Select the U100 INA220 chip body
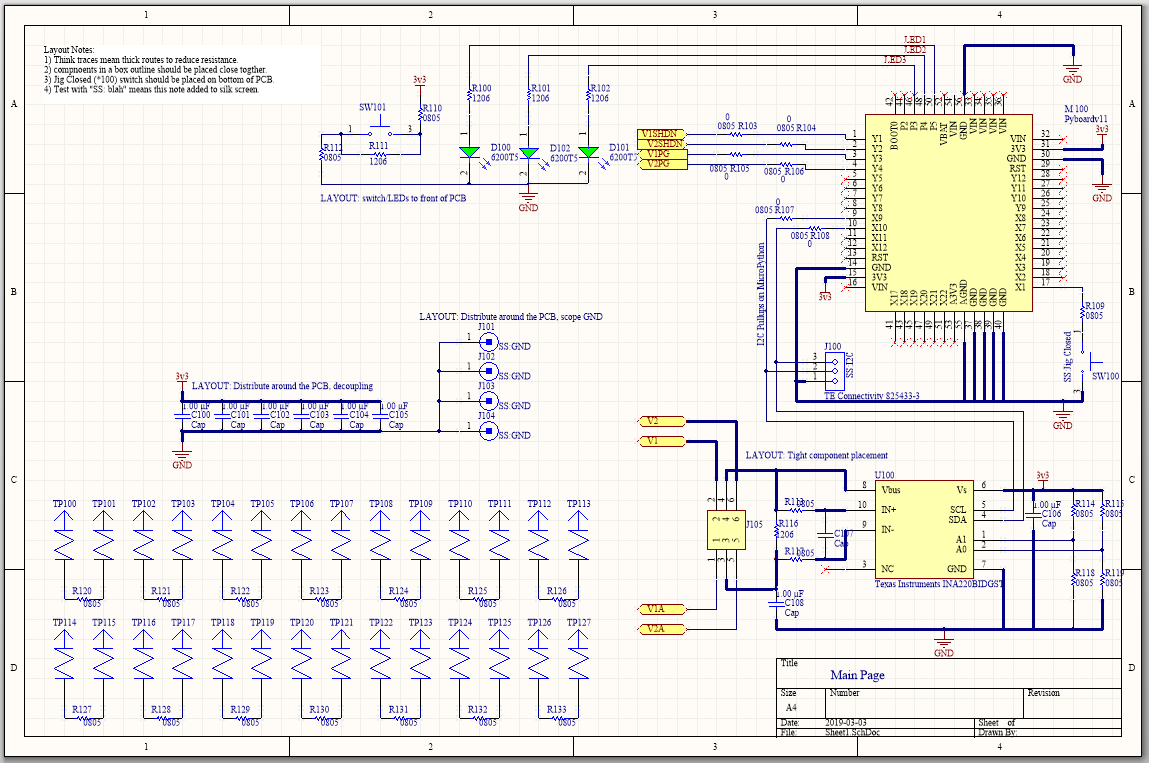Viewport: 1149px width, 763px height. pyautogui.click(x=924, y=530)
